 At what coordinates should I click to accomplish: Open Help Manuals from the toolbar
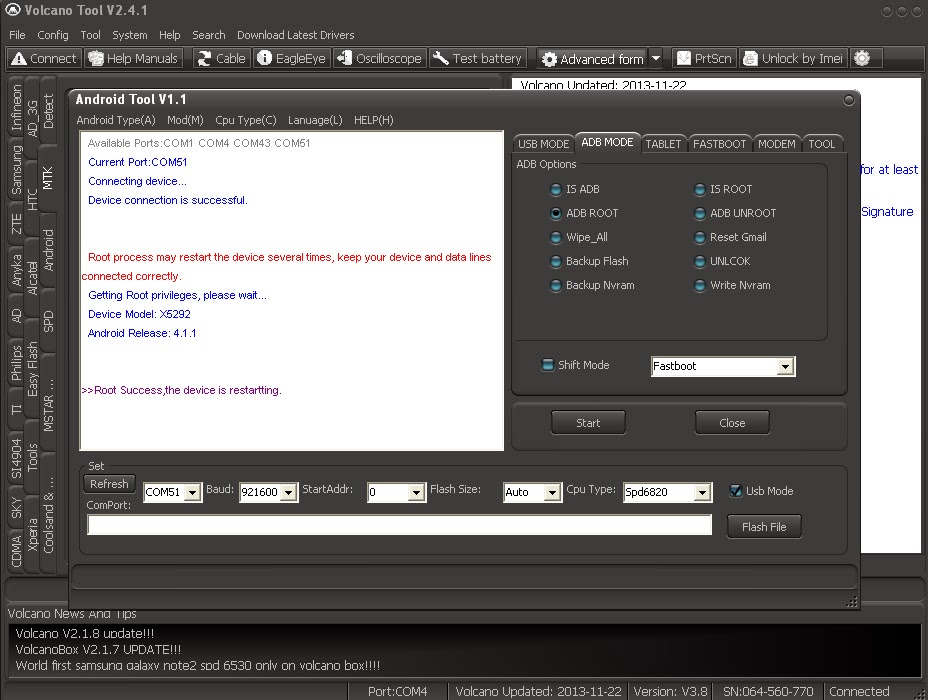pyautogui.click(x=133, y=59)
